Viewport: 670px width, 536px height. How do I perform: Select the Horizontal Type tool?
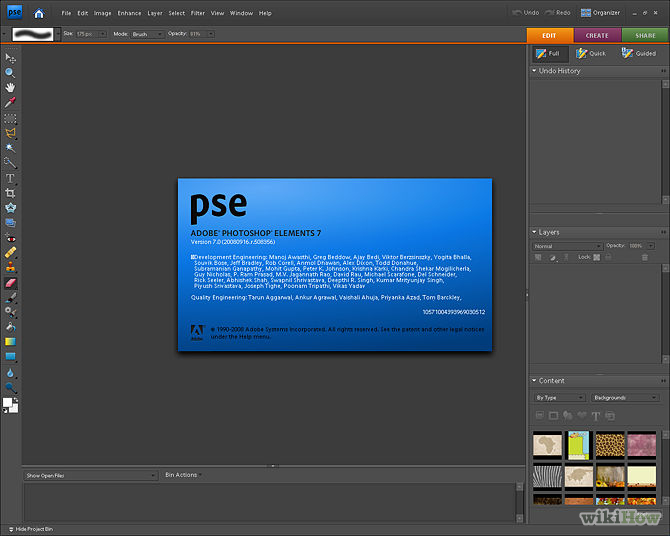[x=10, y=178]
